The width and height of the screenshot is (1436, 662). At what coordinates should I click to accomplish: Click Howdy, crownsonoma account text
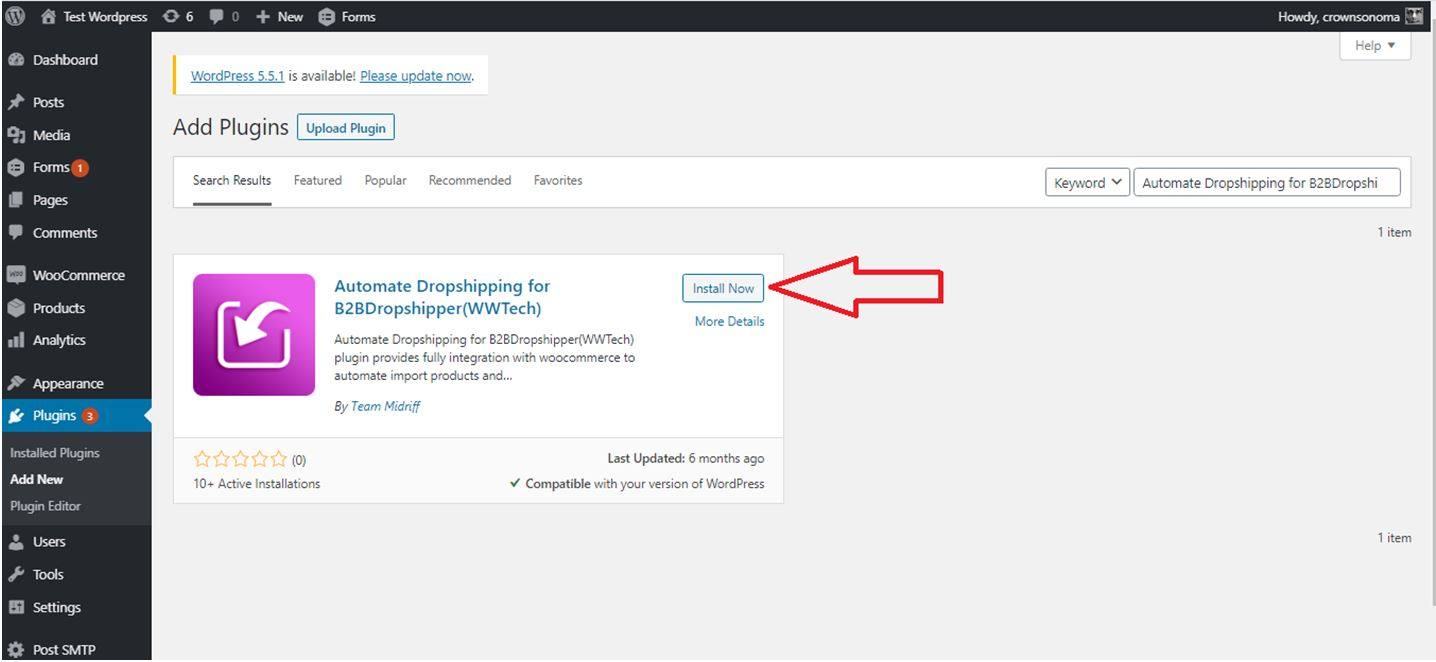pyautogui.click(x=1339, y=17)
